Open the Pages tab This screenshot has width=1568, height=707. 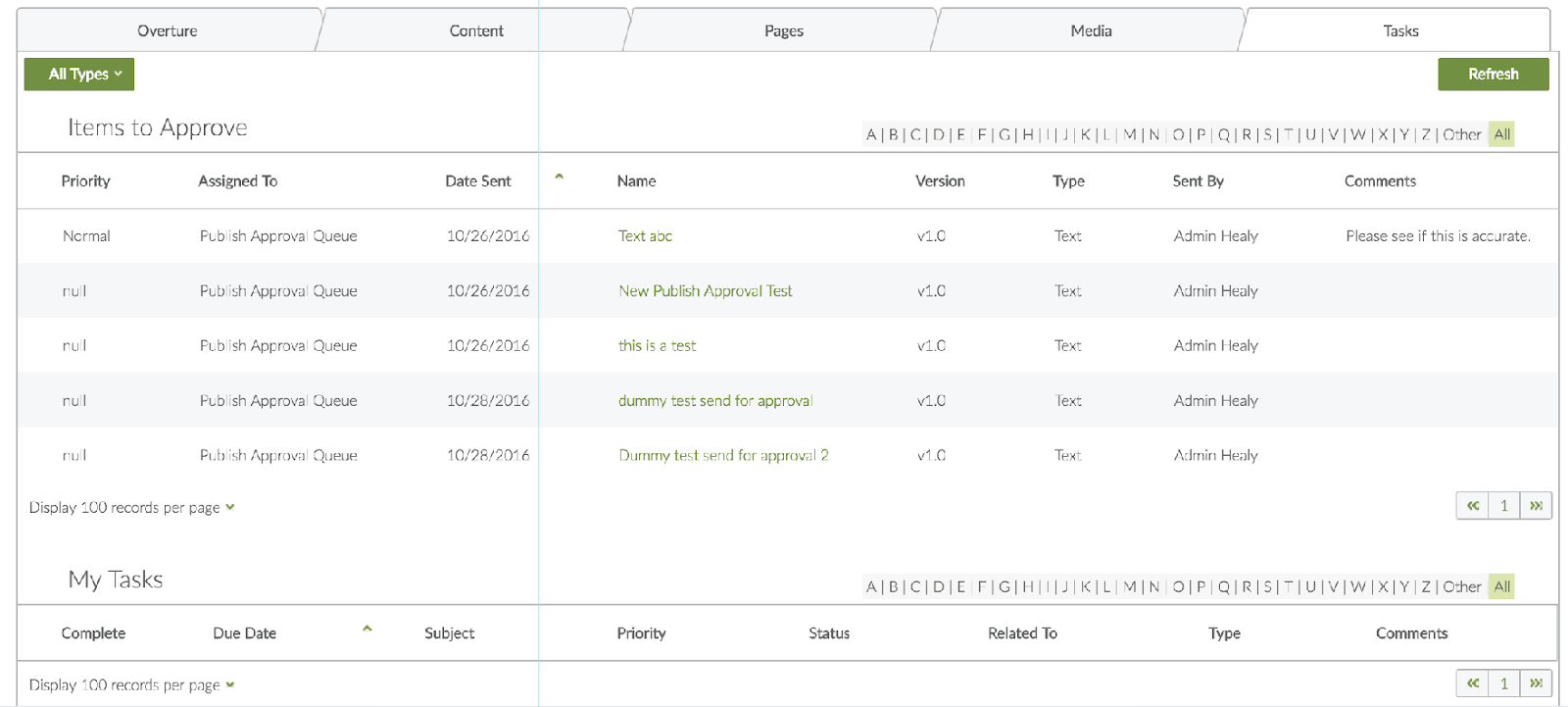click(x=783, y=31)
